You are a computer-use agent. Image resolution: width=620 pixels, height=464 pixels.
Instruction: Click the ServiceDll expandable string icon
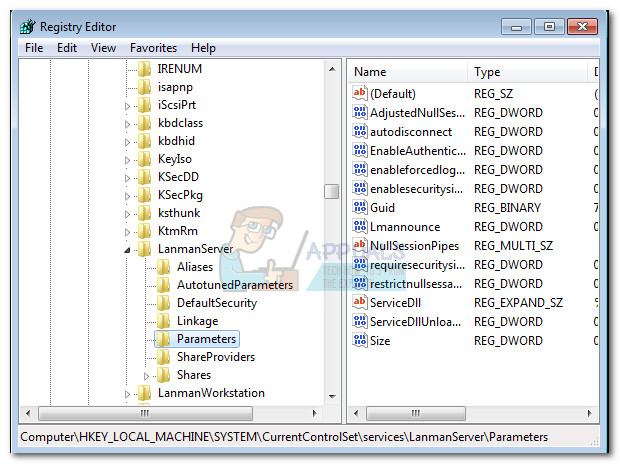click(360, 302)
